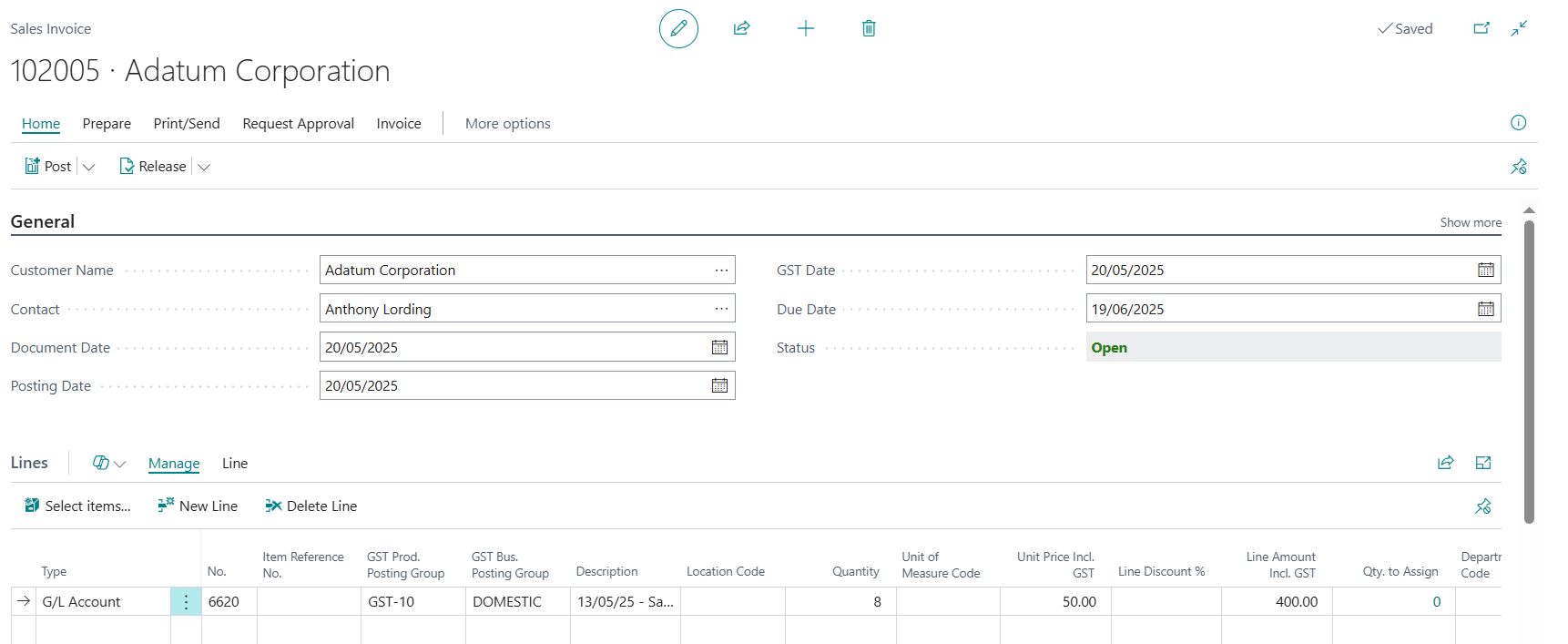Screen dimensions: 1568x644
Task: Open the GST Date calendar picker
Action: (x=1486, y=270)
